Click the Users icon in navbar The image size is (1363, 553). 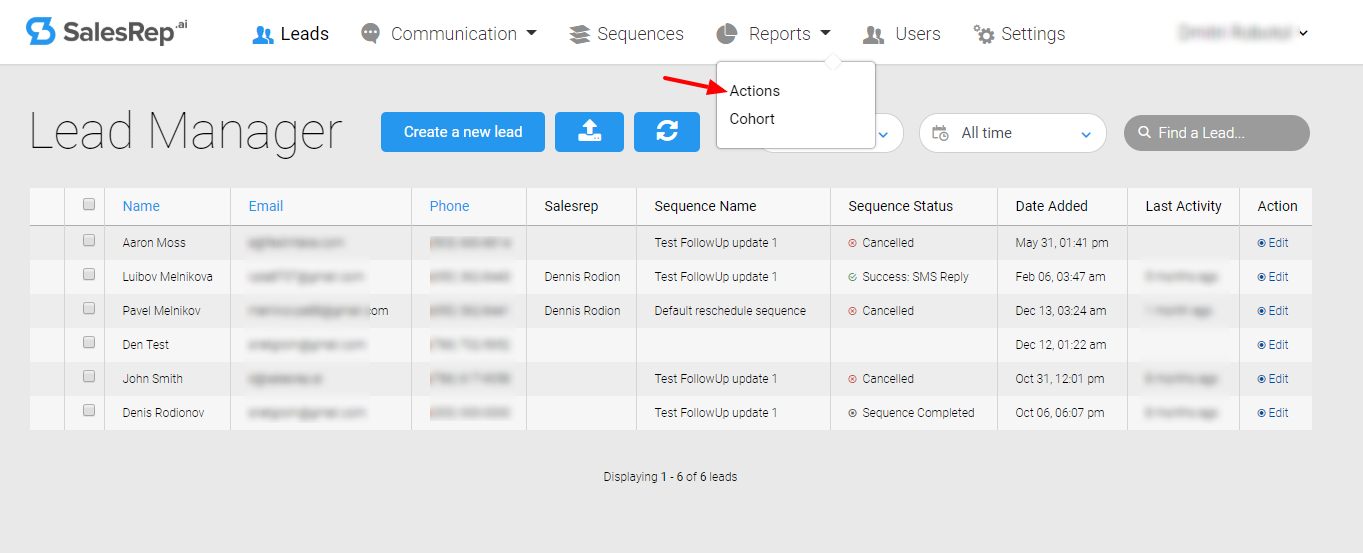(874, 35)
